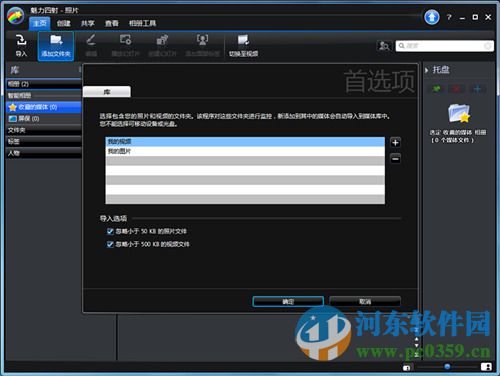Viewport: 500px width, 376px height.
Task: Select 我的图片 row in folder list
Action: 245,151
